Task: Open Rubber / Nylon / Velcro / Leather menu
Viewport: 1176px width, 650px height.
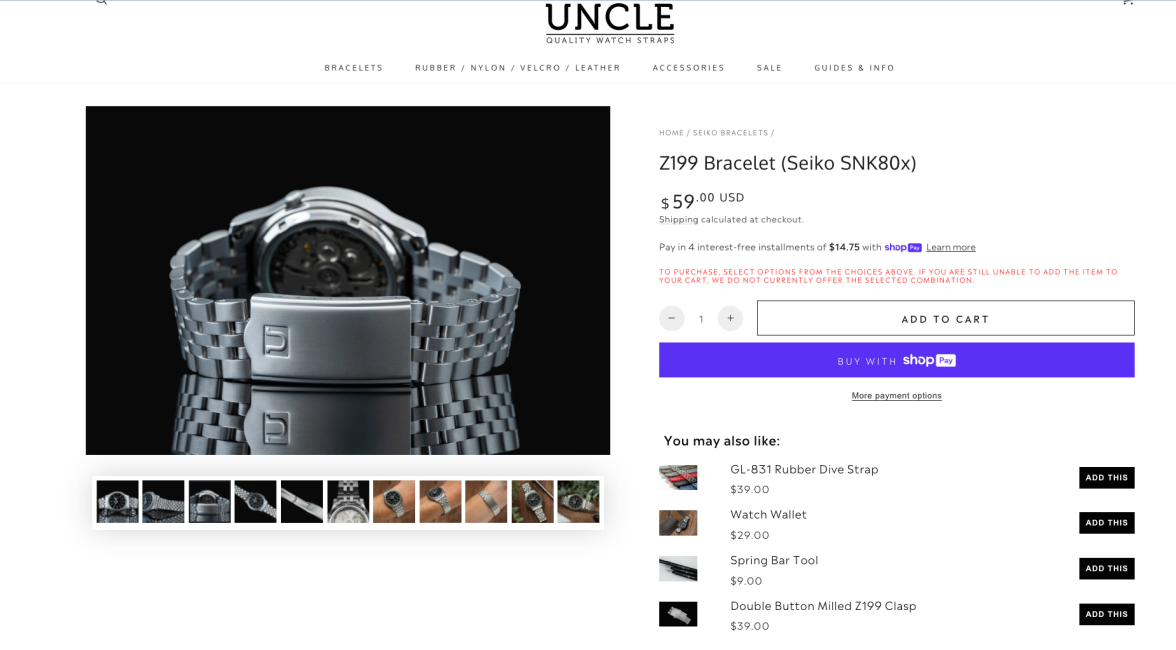Action: (518, 67)
